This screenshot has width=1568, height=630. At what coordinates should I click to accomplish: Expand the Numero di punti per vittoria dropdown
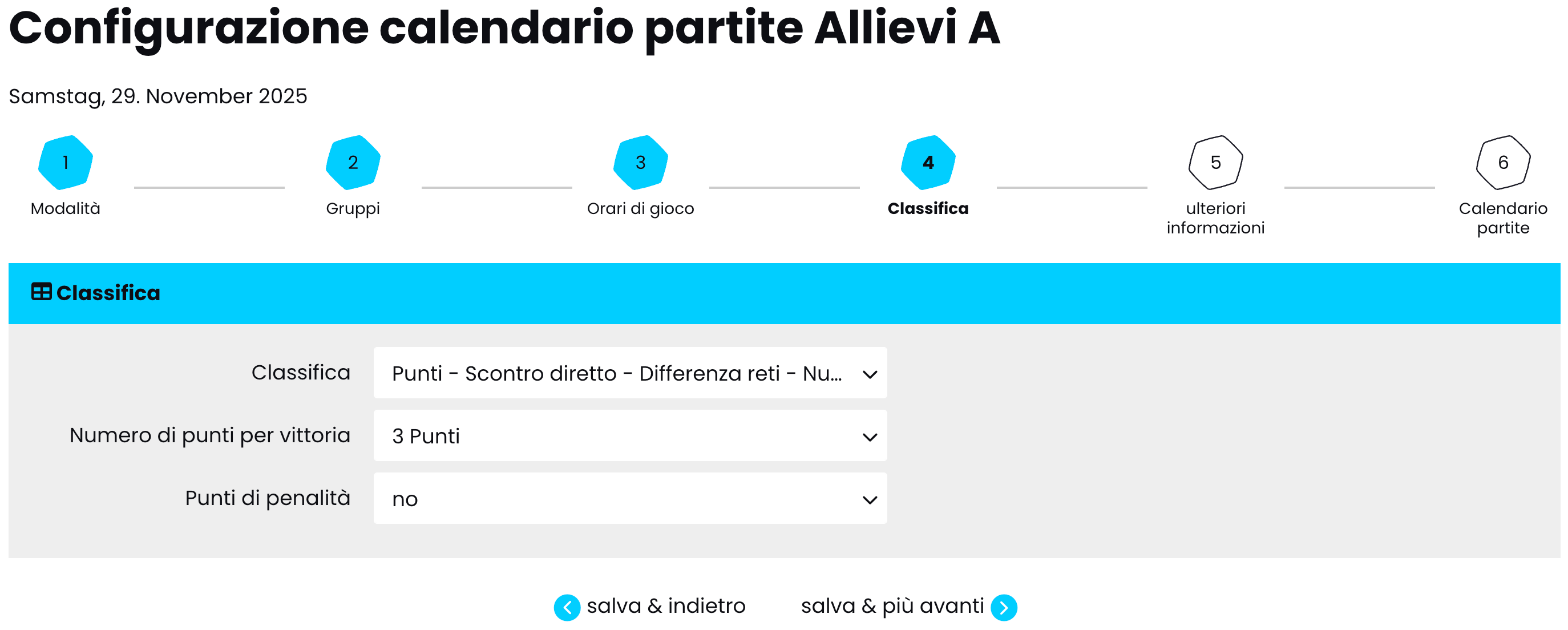tap(630, 435)
